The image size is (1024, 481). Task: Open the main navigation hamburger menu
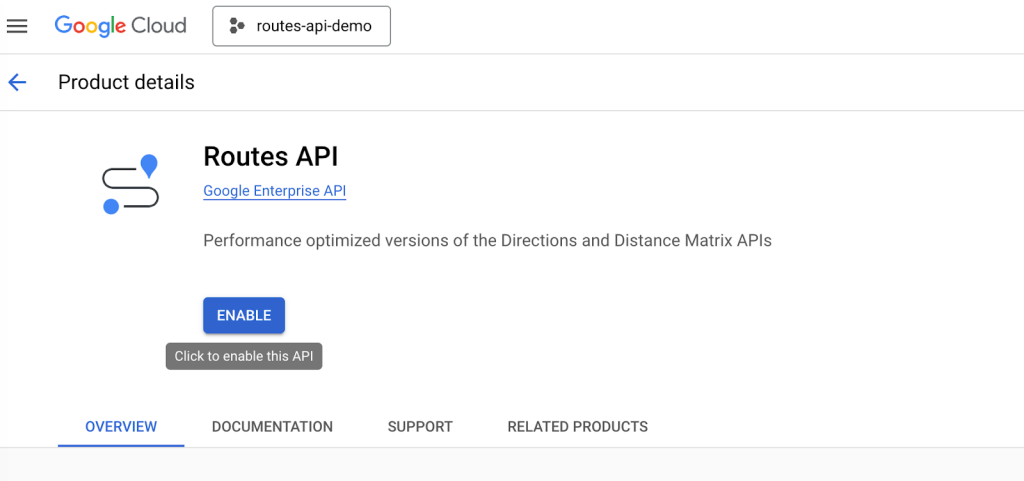[17, 26]
